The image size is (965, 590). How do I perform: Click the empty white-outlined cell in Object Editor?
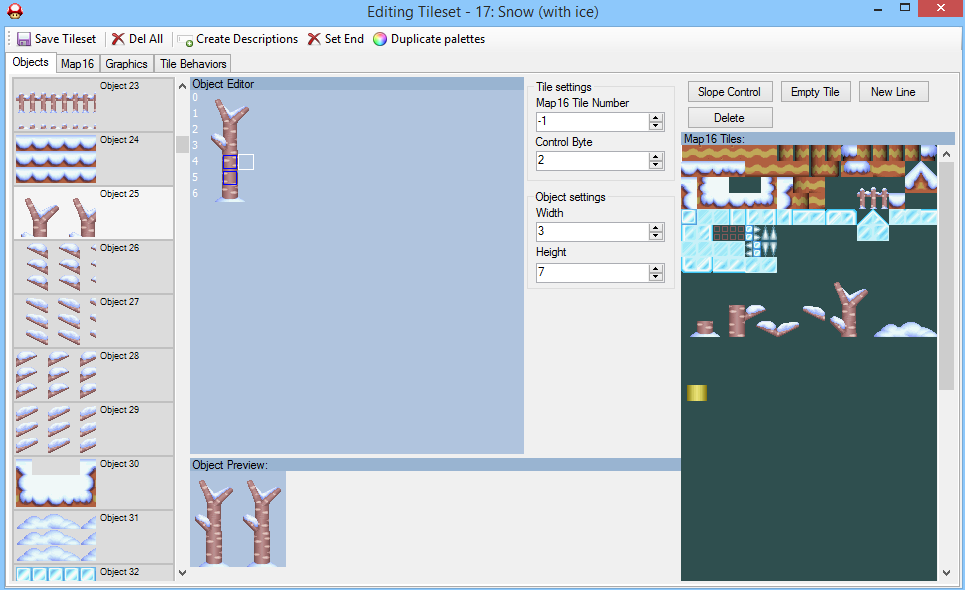(246, 162)
